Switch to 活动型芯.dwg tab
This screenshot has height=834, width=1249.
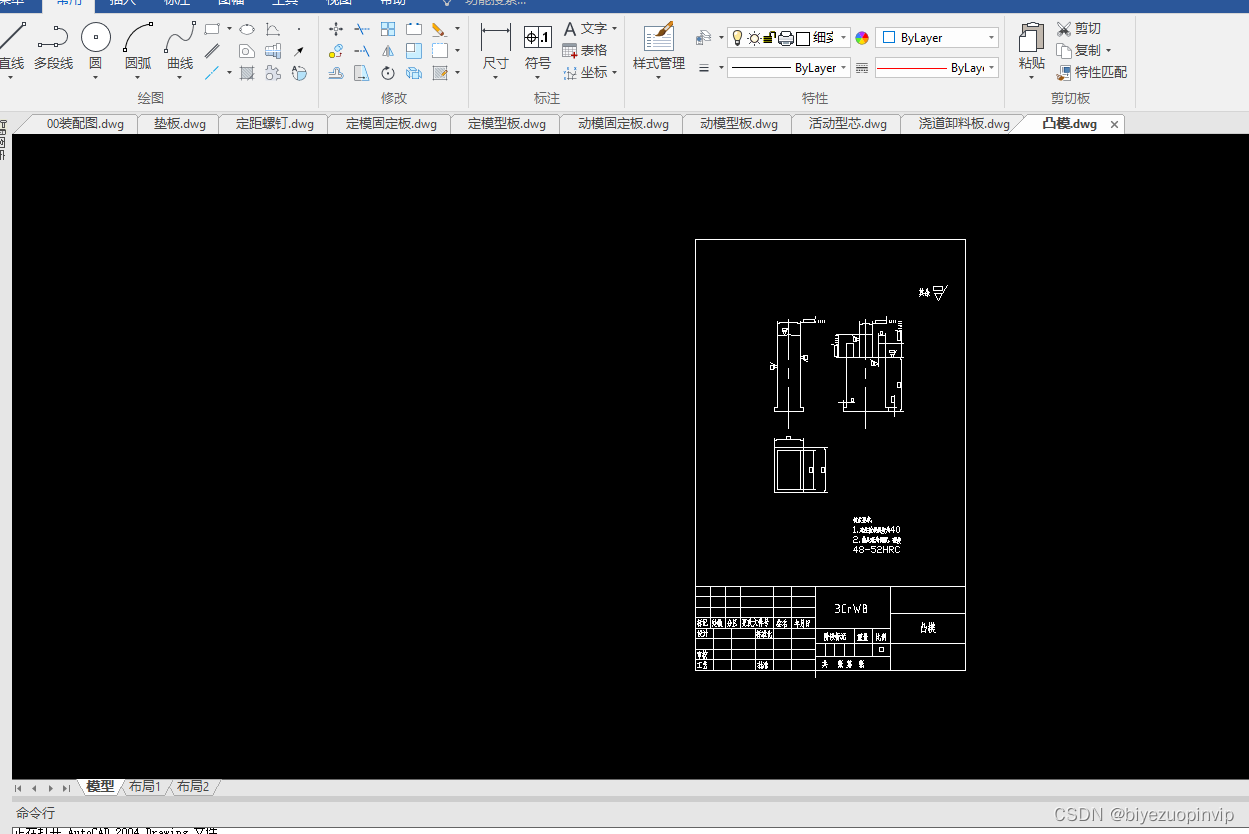click(x=848, y=124)
